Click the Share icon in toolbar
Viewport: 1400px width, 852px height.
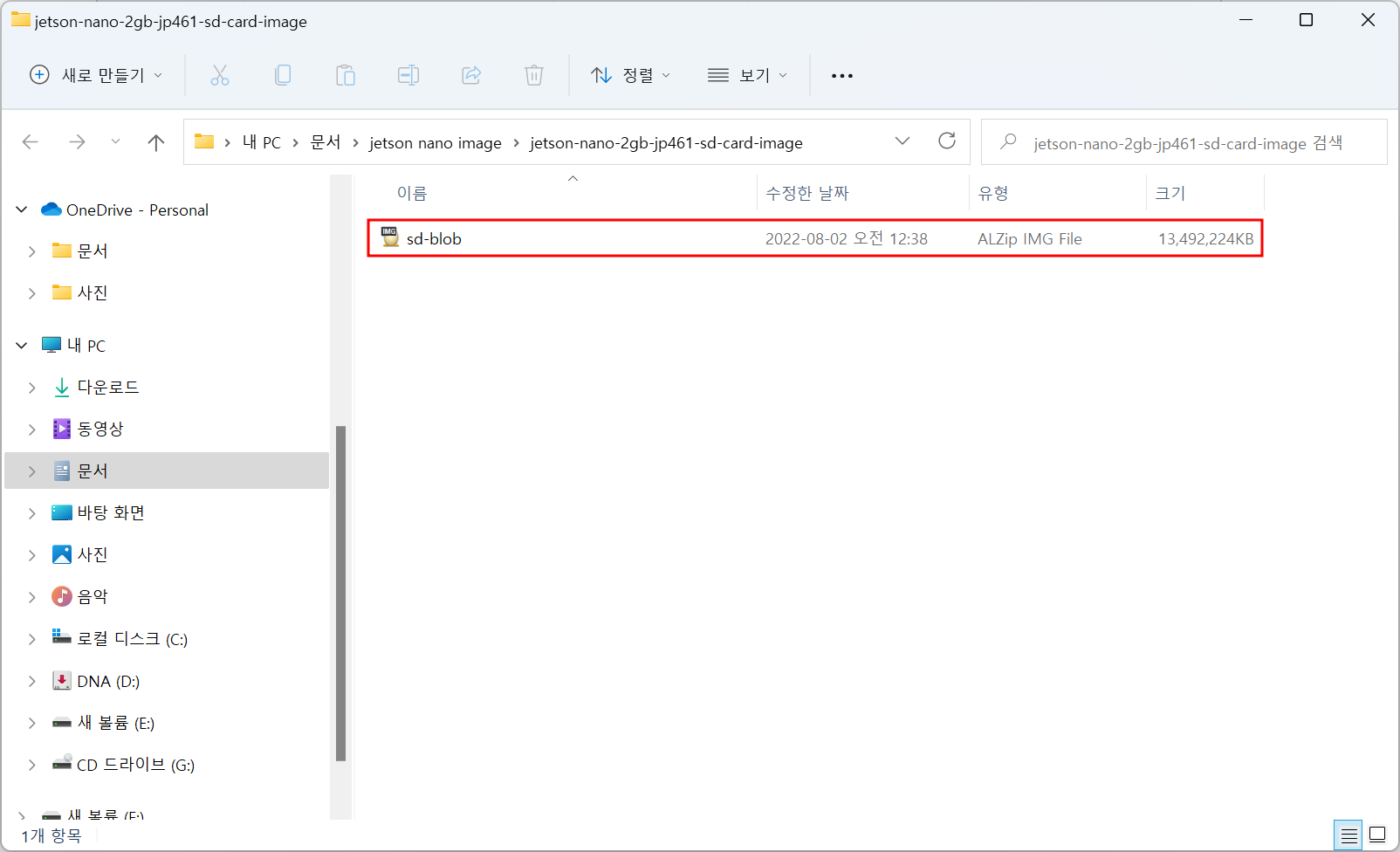471,75
